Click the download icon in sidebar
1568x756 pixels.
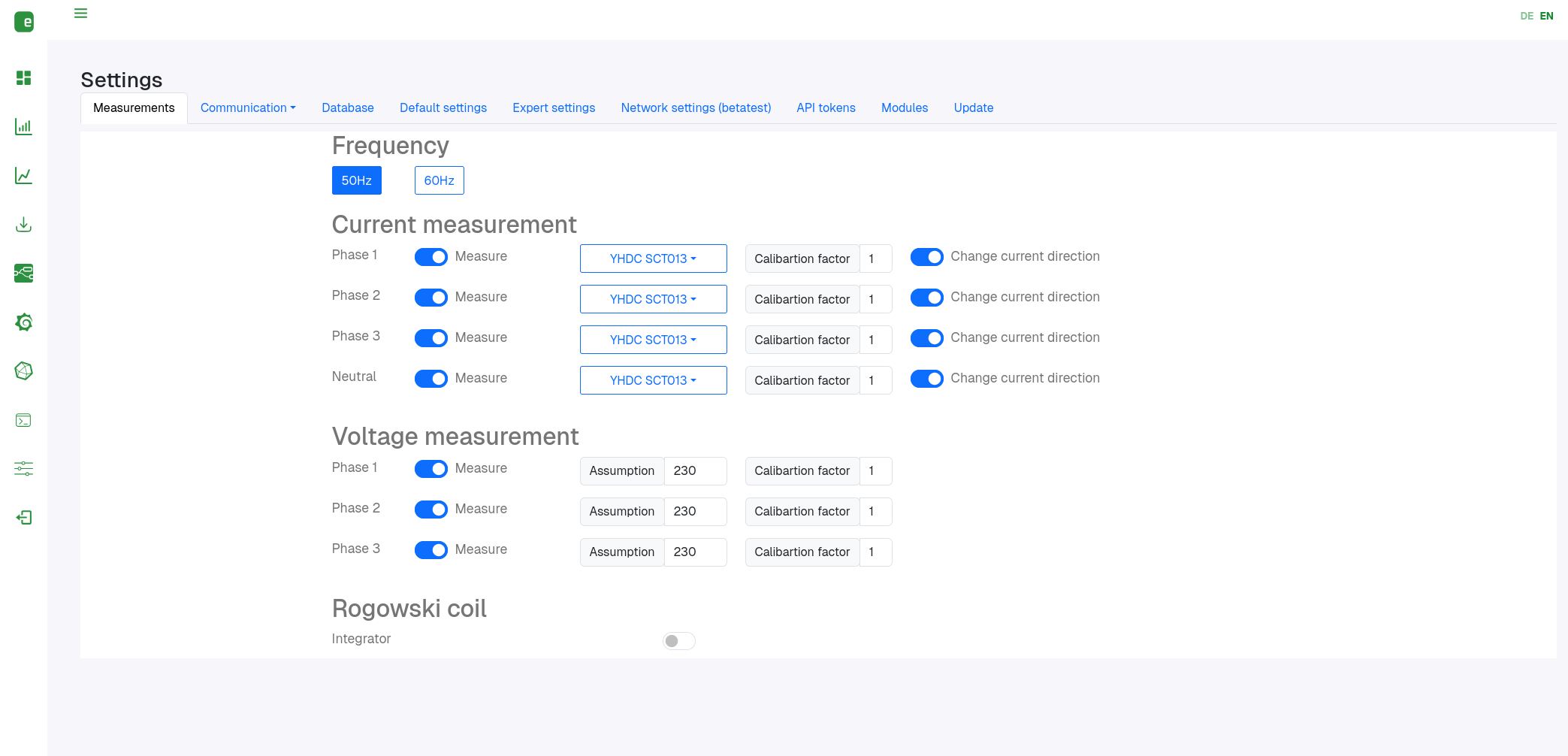[x=23, y=225]
